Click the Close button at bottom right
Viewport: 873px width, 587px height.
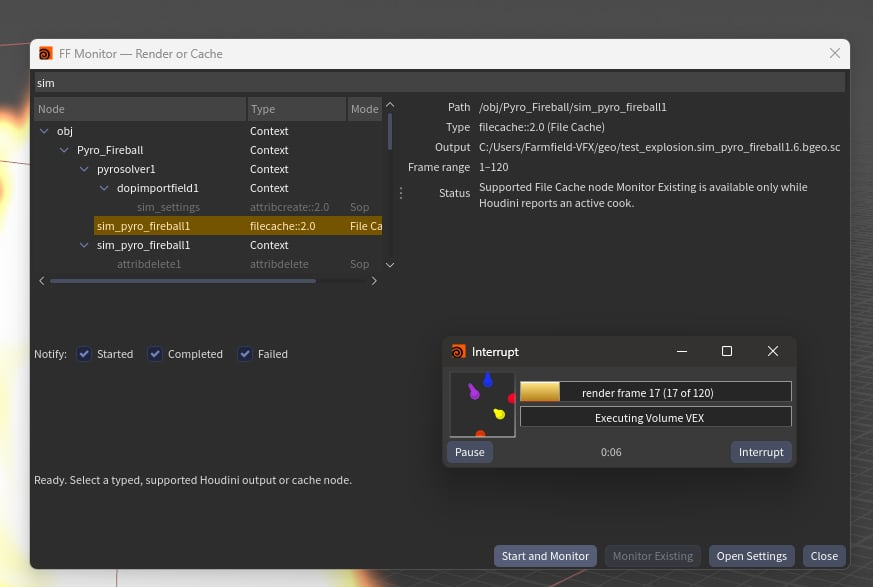(824, 556)
